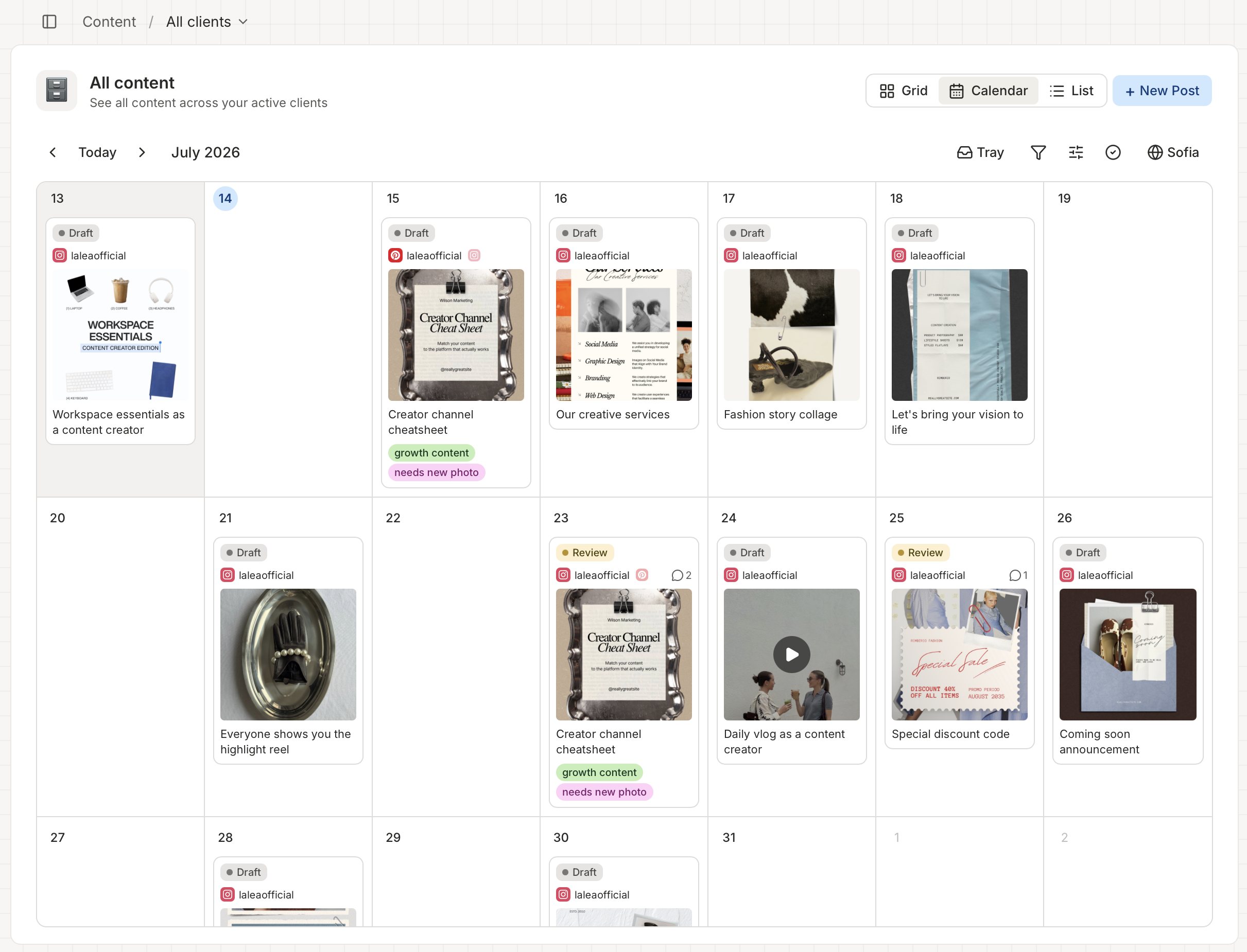This screenshot has width=1247, height=952.
Task: Click Review status on July 23 post
Action: click(x=584, y=553)
